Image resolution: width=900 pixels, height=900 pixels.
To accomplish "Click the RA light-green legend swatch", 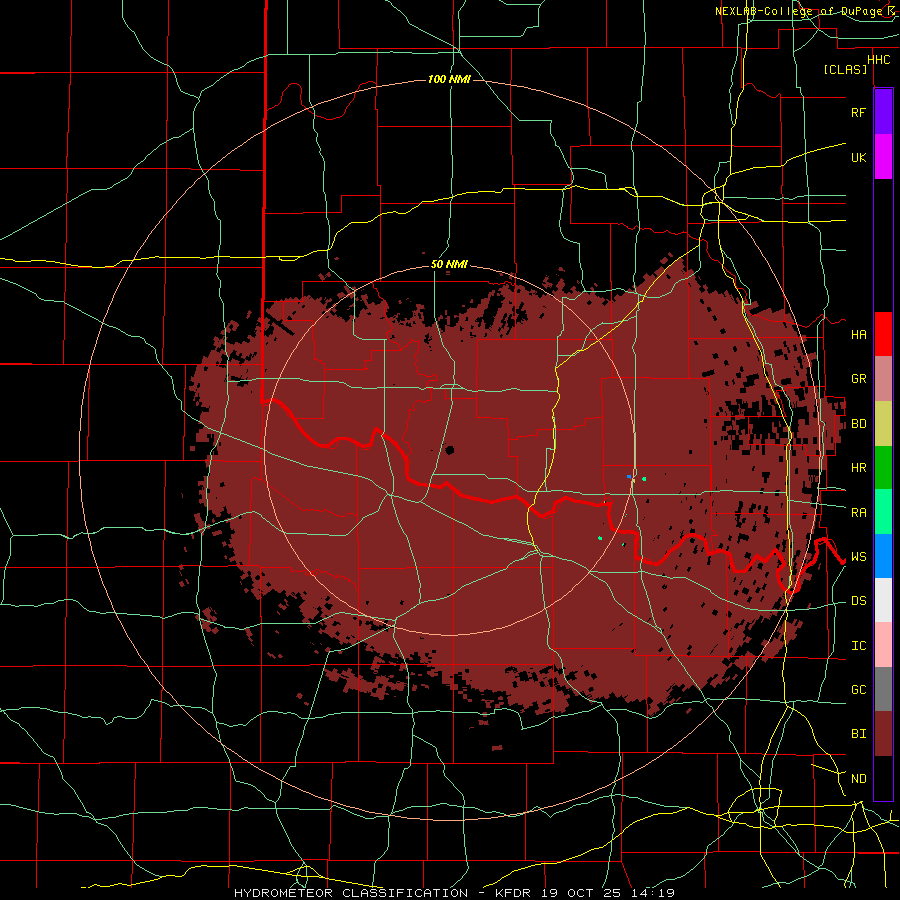I will pos(883,512).
